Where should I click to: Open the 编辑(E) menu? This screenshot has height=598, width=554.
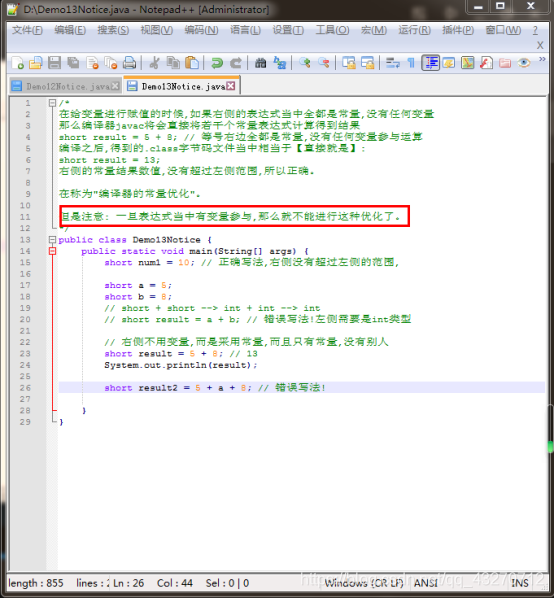coord(70,30)
